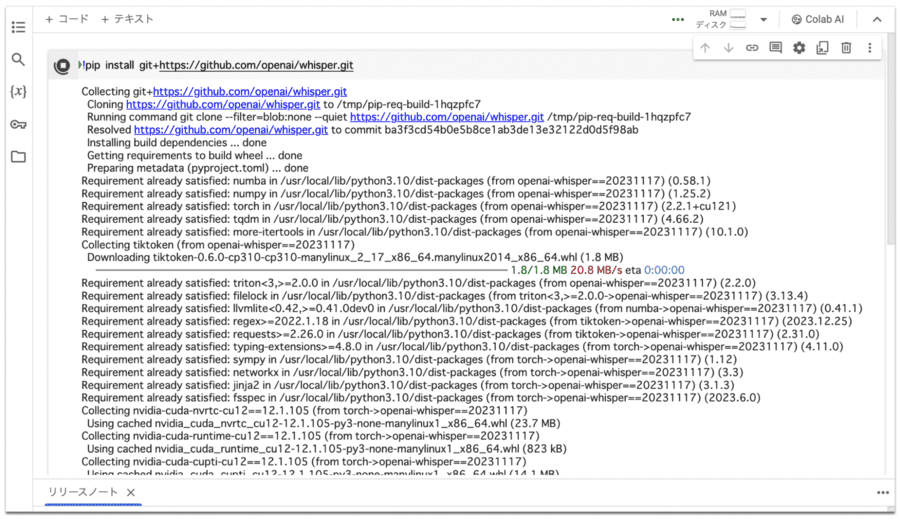Select the リリースノート tab
The width and height of the screenshot is (900, 519).
point(83,492)
